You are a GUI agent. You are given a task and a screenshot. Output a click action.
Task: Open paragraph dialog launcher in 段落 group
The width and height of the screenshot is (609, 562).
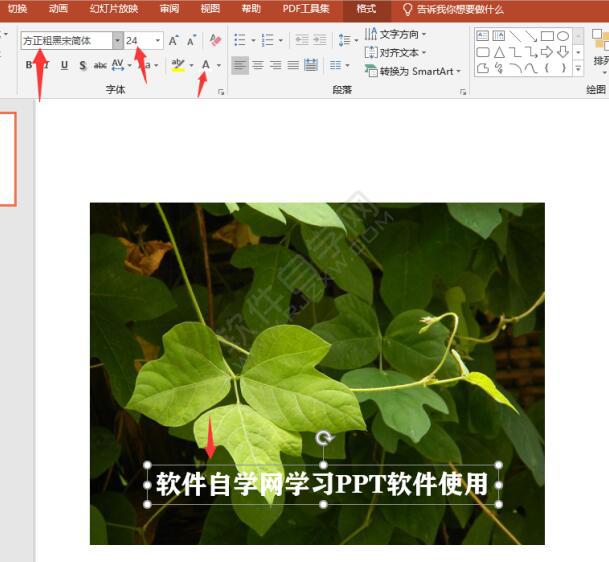463,92
